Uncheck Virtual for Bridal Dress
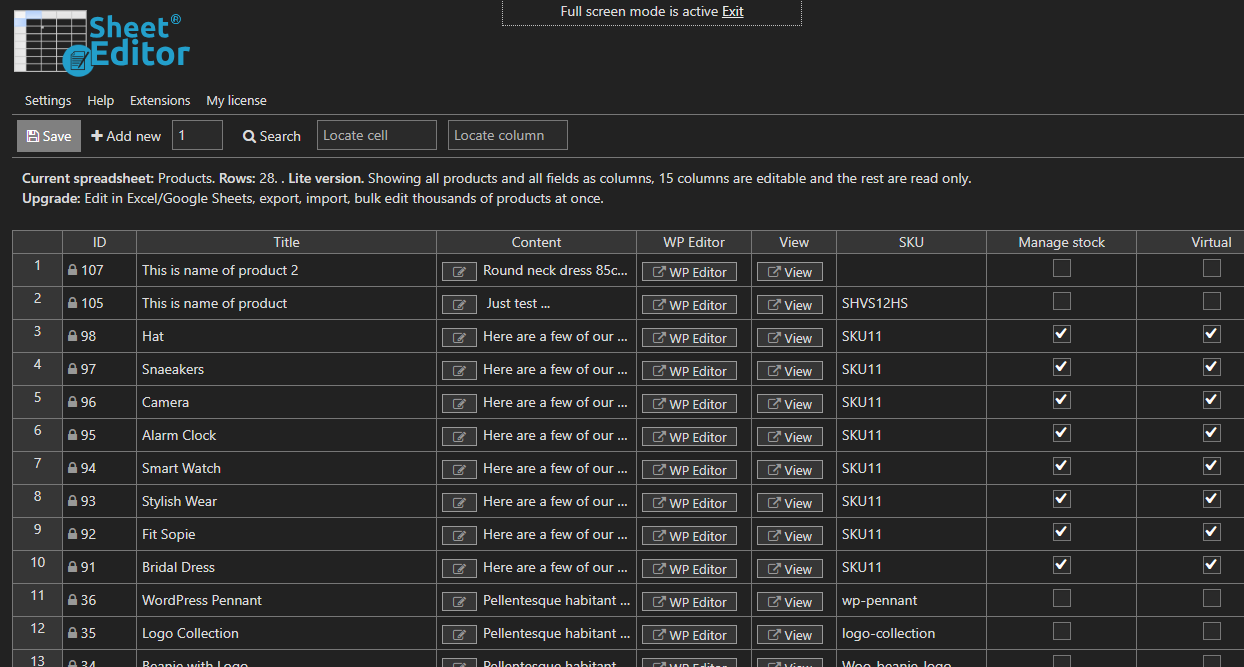This screenshot has height=667, width=1244. pyautogui.click(x=1212, y=565)
